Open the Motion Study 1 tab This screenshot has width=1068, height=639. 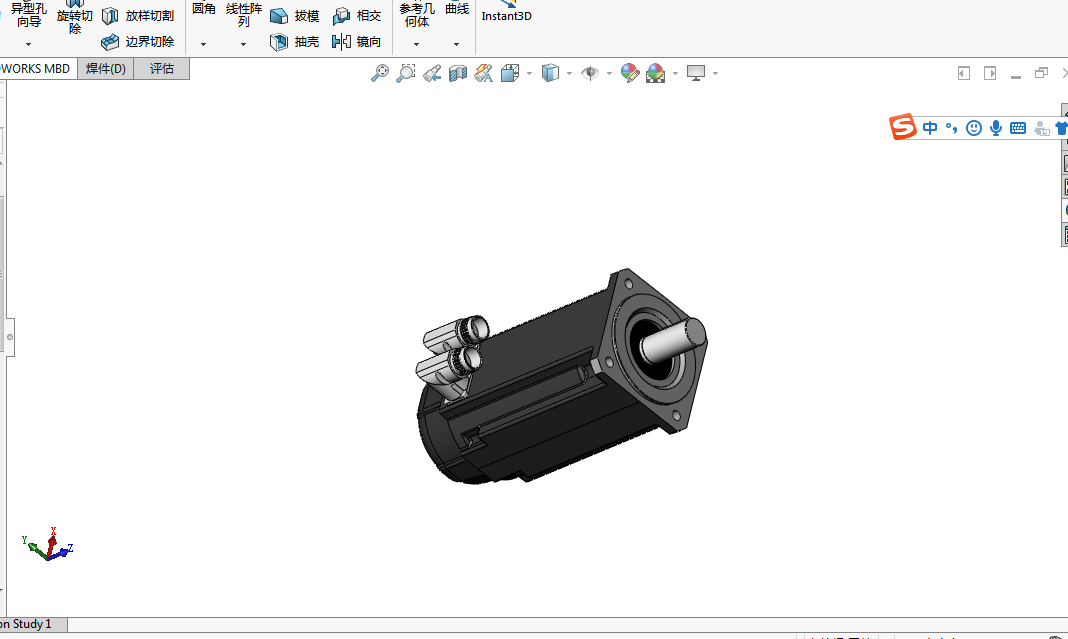(33, 624)
